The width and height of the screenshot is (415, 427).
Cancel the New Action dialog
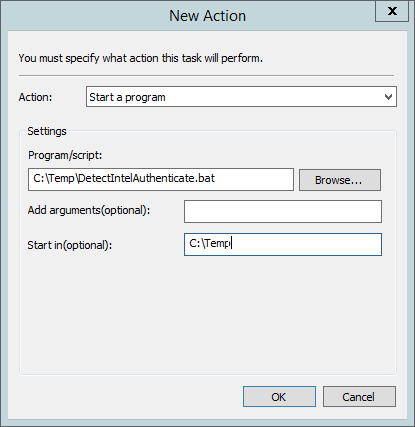(359, 397)
